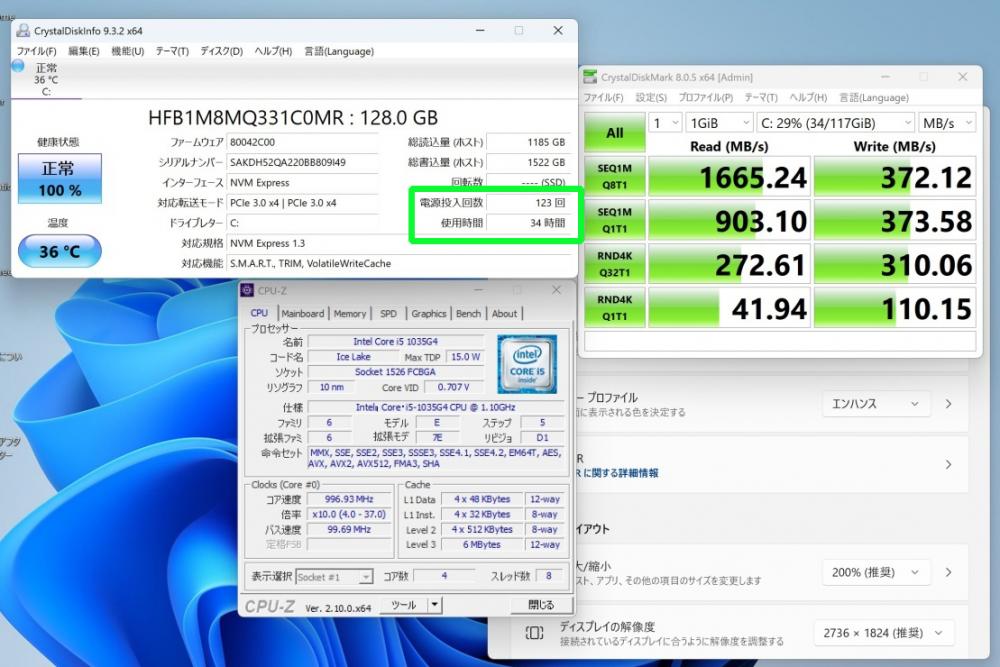Viewport: 1000px width, 667px height.
Task: Click 閉じる button in CPU-Z
Action: pyautogui.click(x=541, y=605)
